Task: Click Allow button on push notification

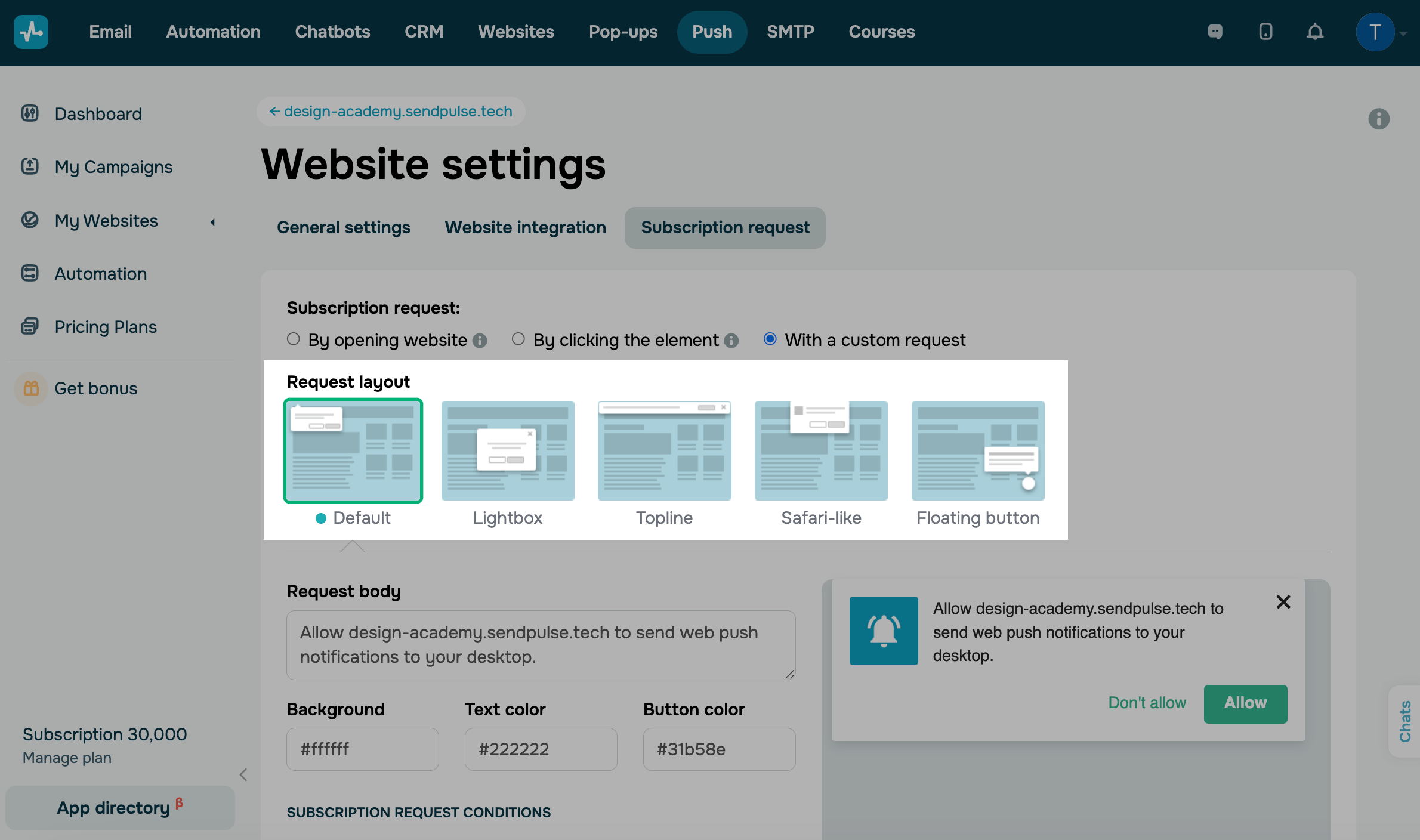Action: click(1245, 702)
